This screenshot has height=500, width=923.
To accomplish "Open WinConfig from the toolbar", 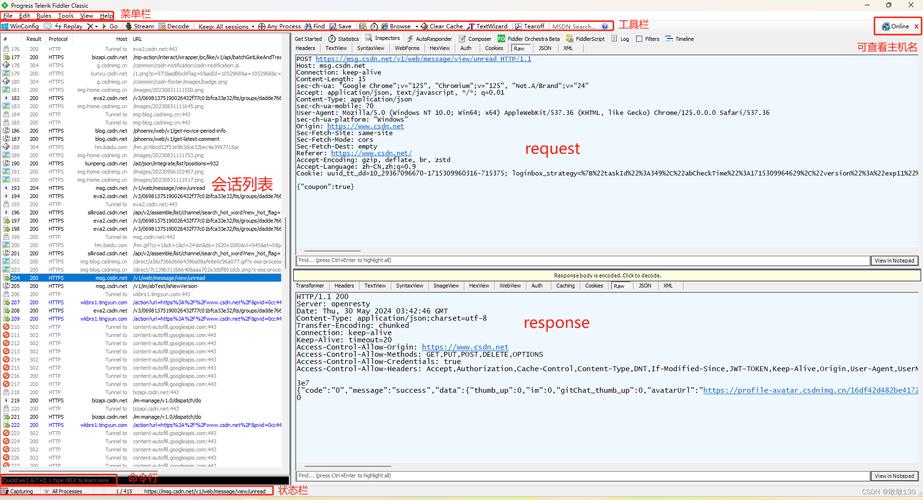I will click(21, 27).
